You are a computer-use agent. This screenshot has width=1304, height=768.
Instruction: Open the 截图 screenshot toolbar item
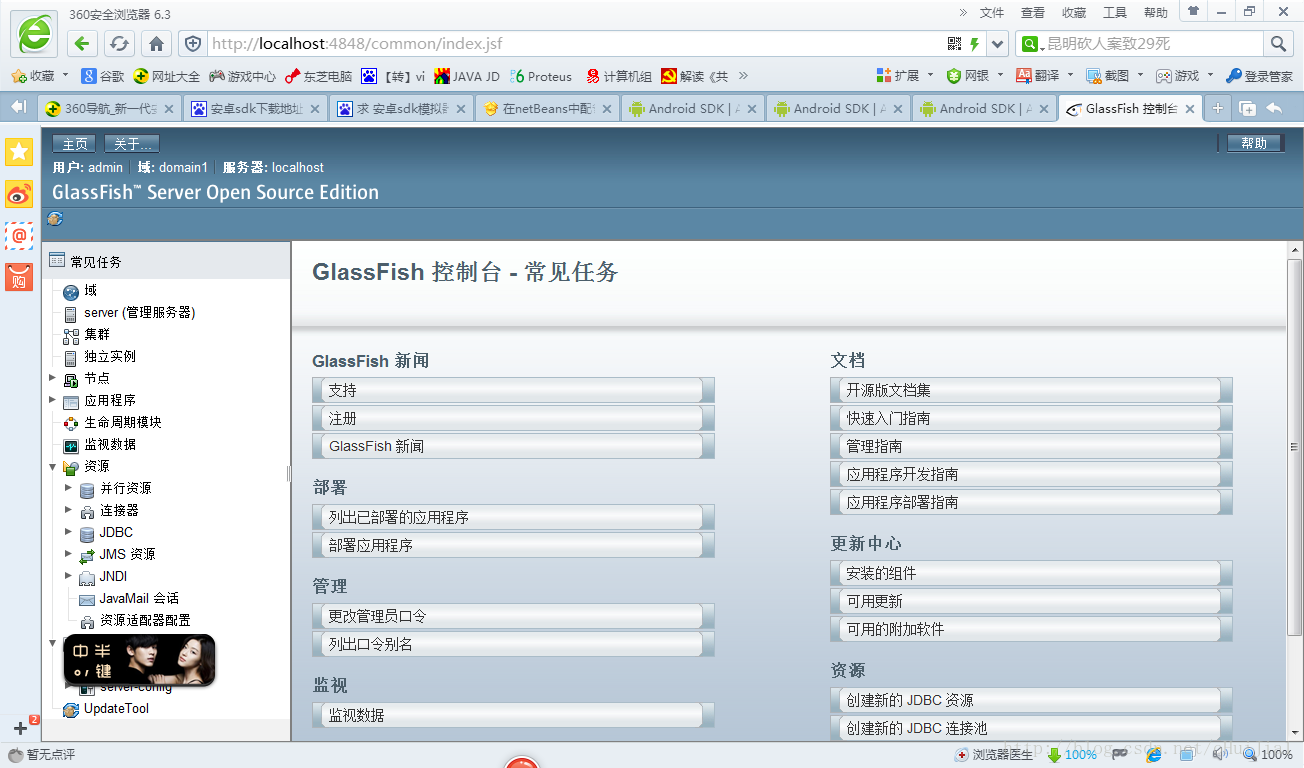[1113, 76]
